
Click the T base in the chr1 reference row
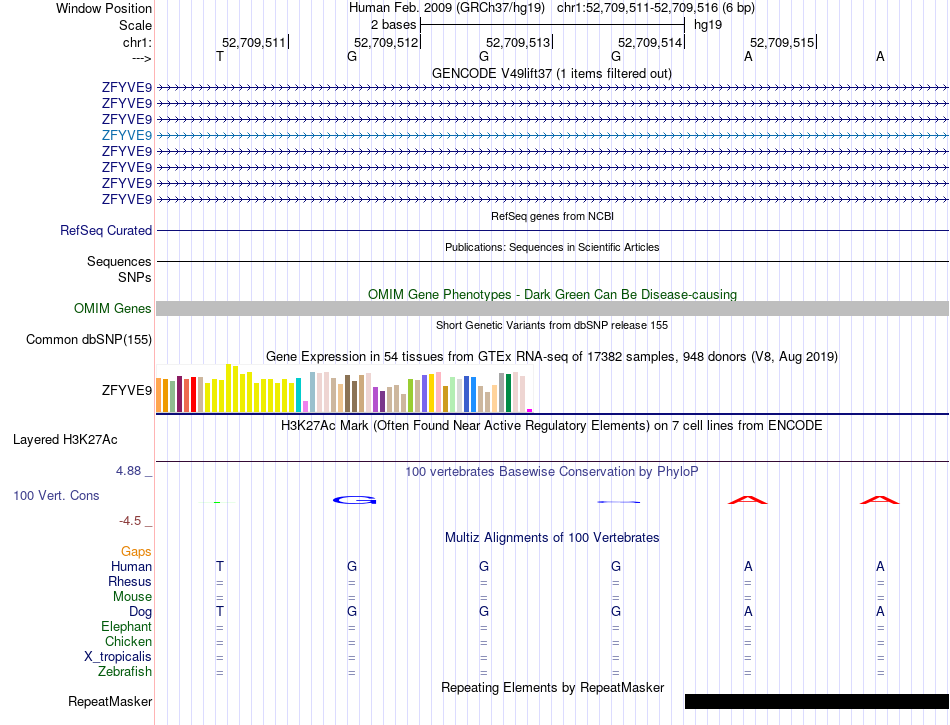tap(220, 56)
